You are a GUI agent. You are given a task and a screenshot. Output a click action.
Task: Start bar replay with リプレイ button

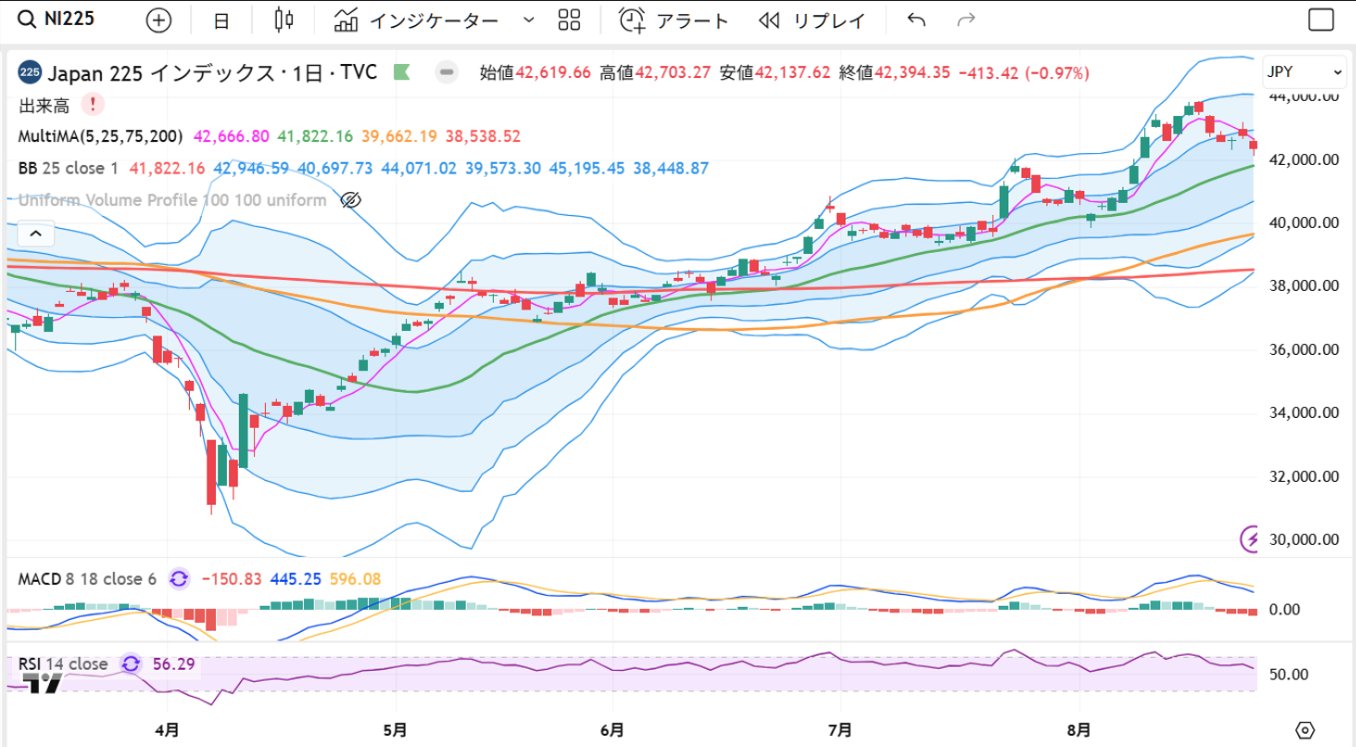812,20
